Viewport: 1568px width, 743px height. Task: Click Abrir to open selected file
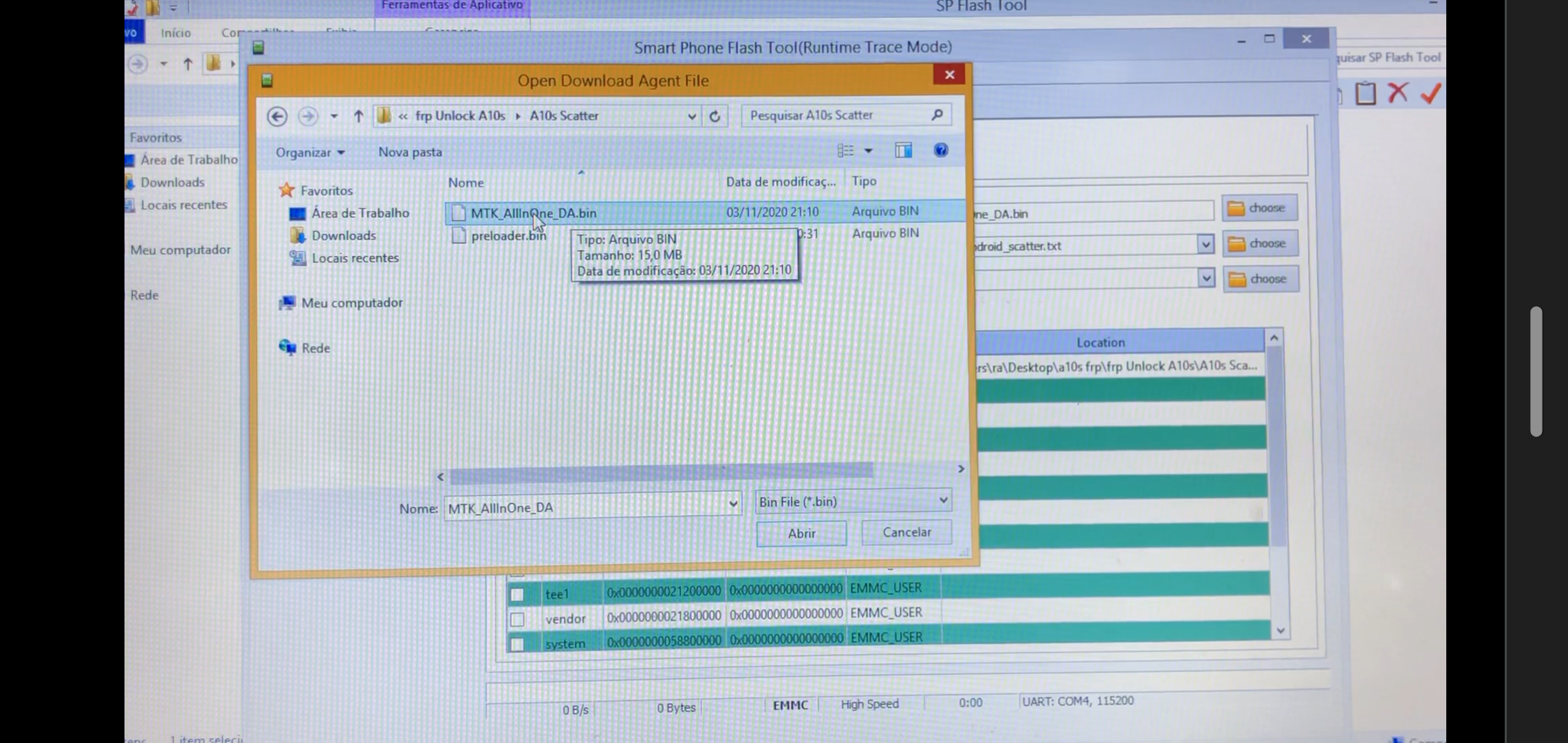tap(801, 533)
